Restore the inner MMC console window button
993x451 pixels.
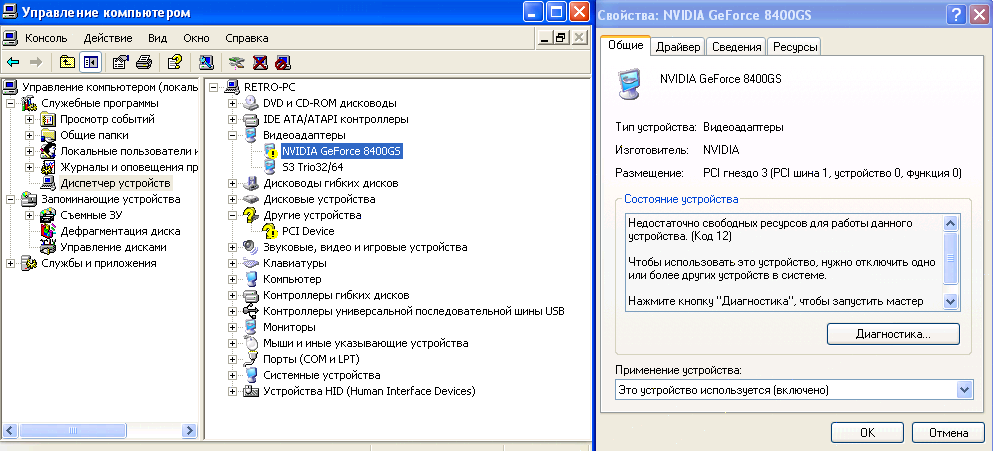tap(560, 38)
